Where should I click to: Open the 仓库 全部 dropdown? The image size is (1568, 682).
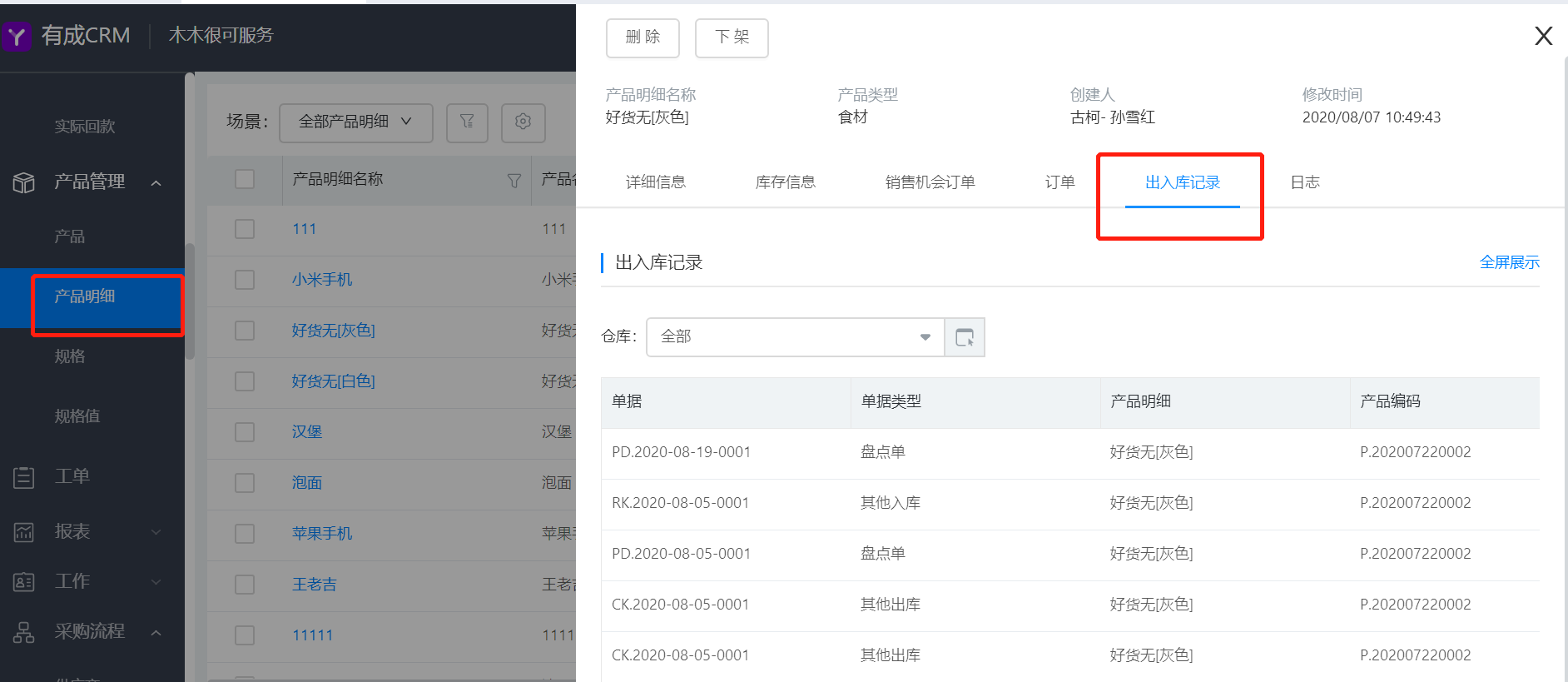[x=795, y=337]
